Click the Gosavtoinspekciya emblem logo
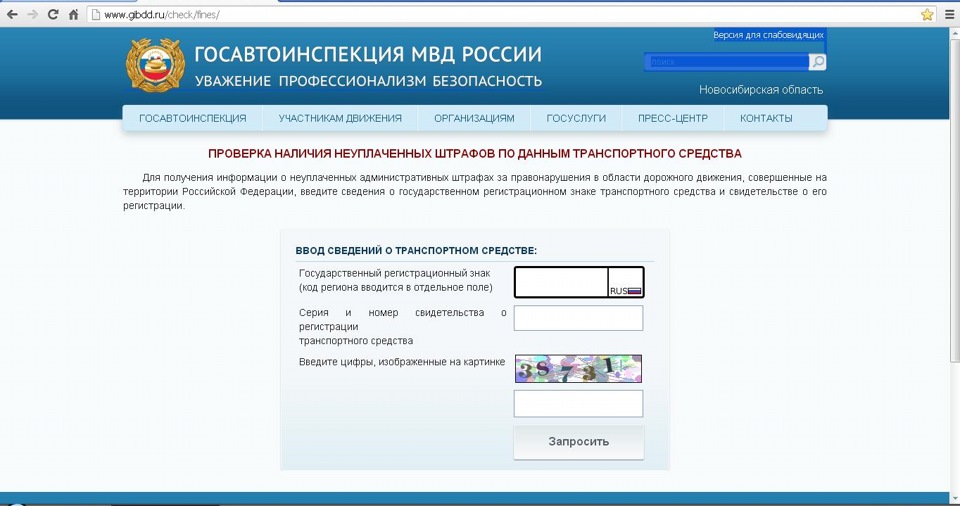960x506 pixels. tap(155, 65)
